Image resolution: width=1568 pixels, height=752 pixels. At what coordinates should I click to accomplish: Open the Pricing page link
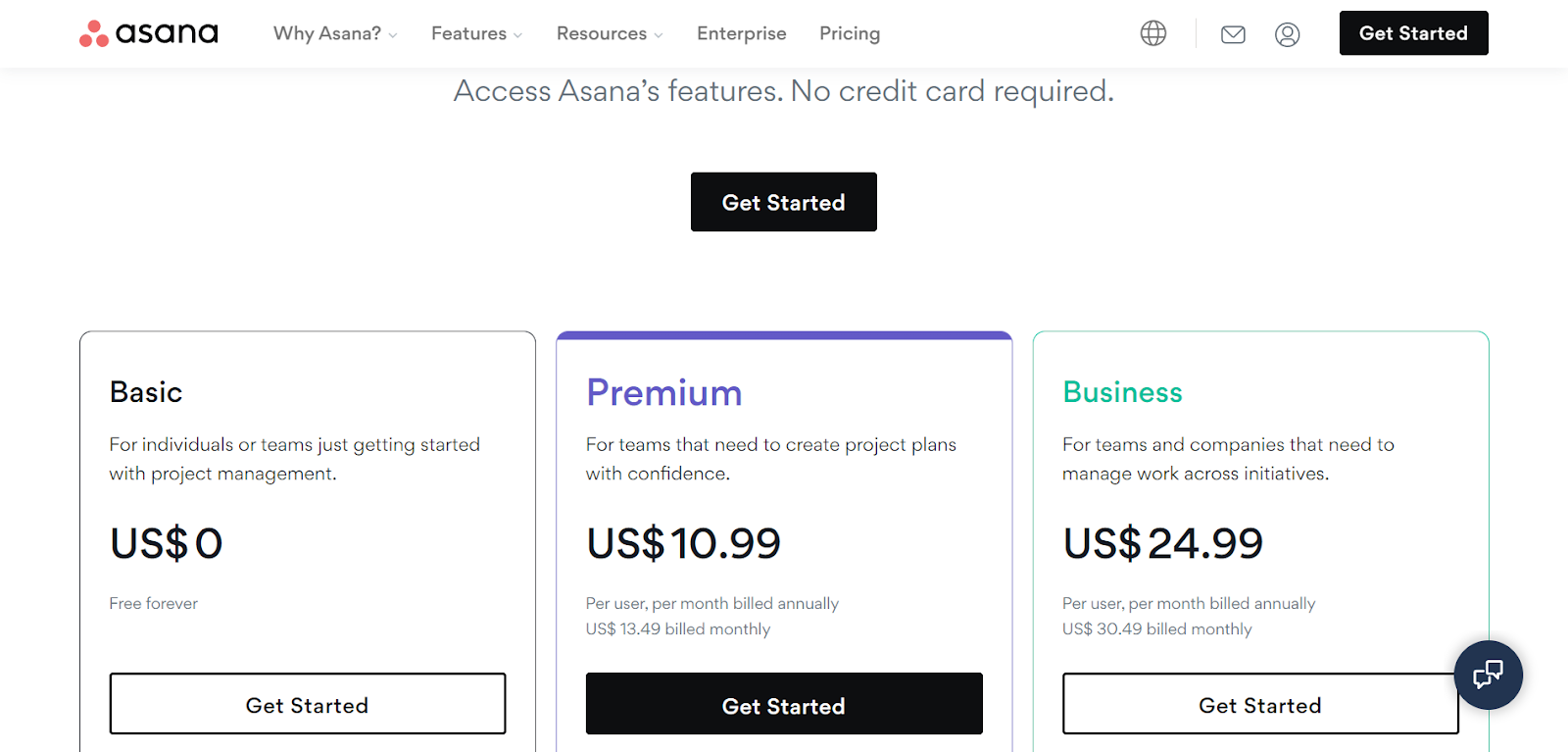[x=850, y=33]
